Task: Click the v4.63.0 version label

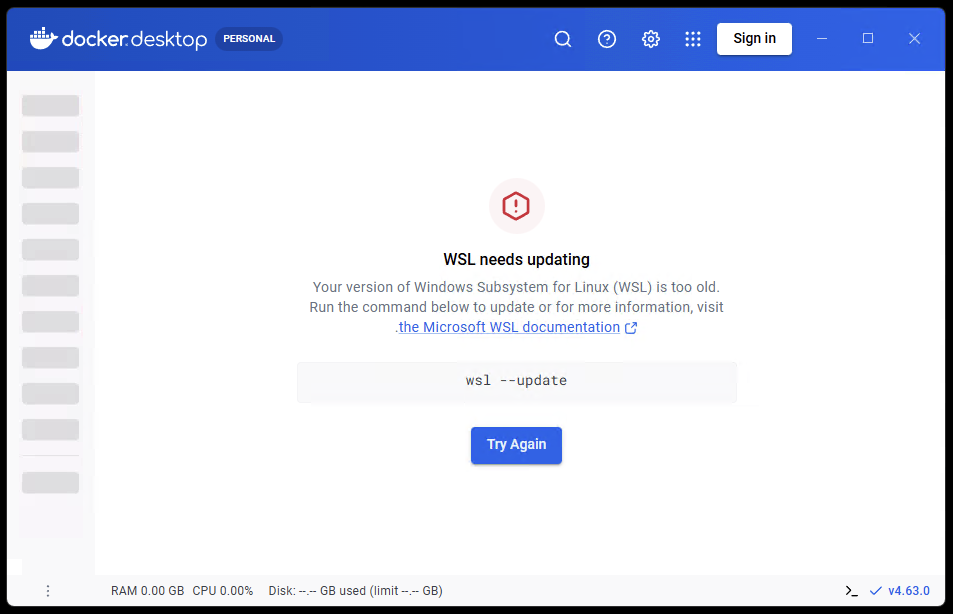Action: (x=909, y=591)
